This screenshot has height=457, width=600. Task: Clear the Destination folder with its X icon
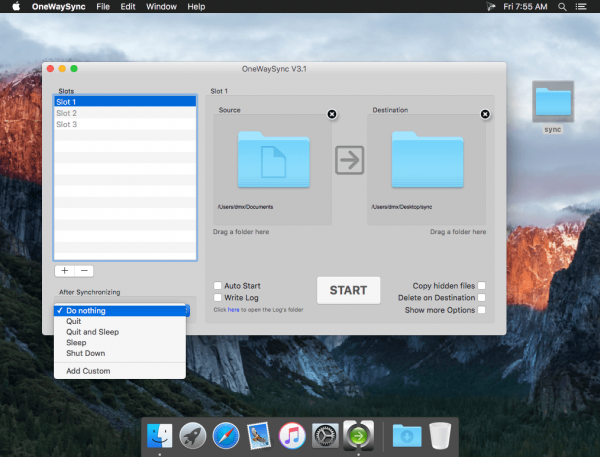coord(485,114)
